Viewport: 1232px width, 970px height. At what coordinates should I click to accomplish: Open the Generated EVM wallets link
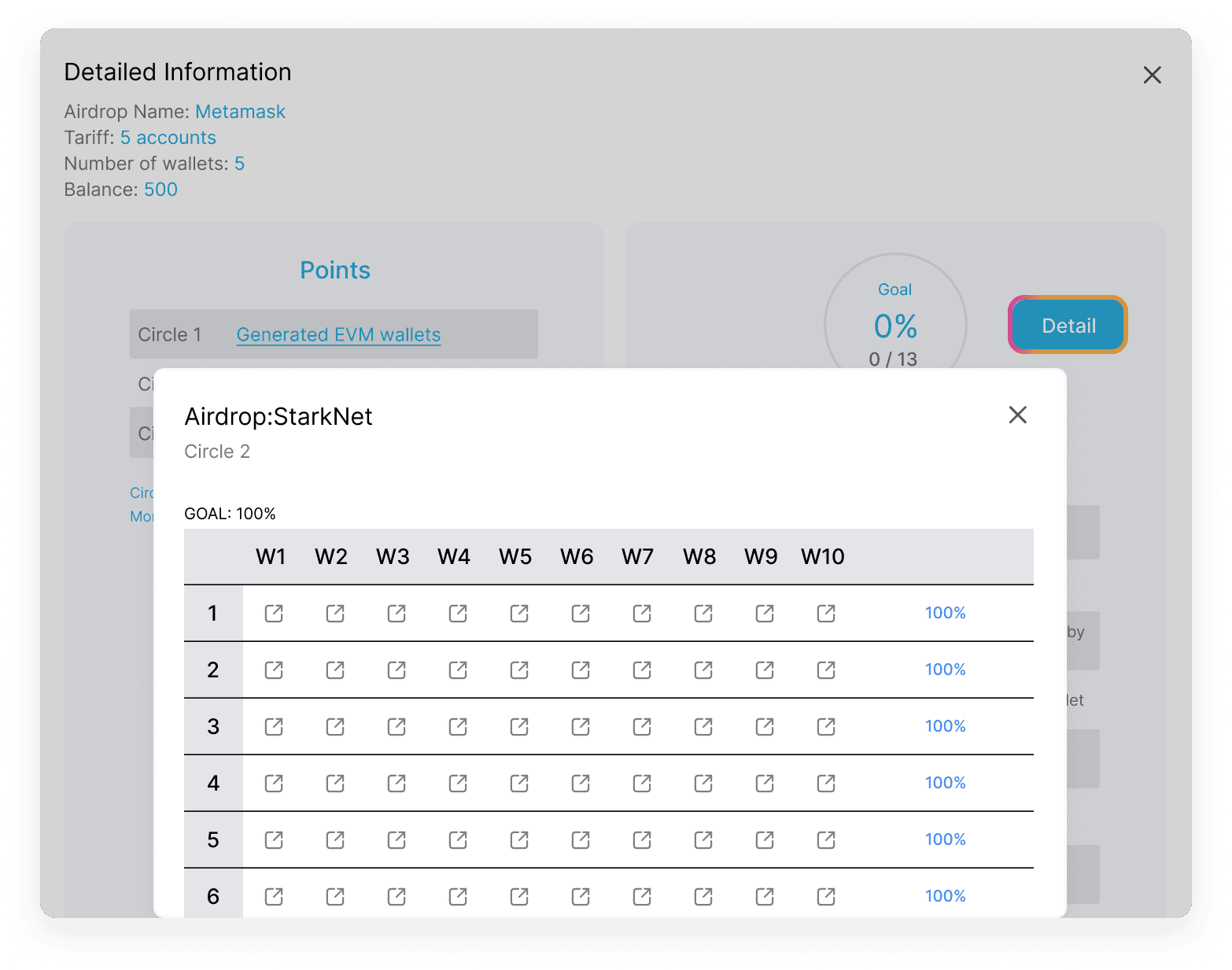point(338,334)
